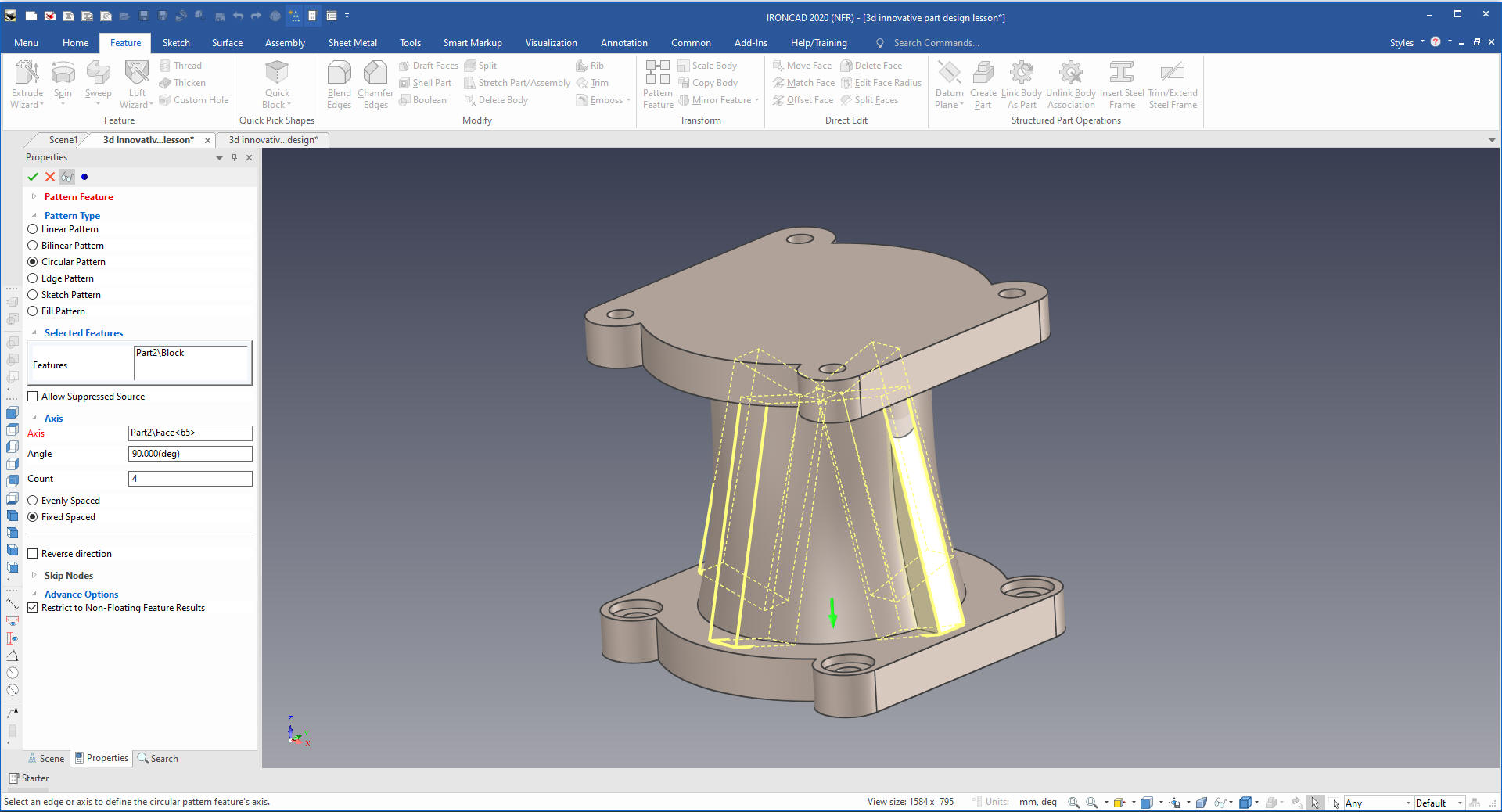Enable the Reverse direction checkbox
Image resolution: width=1502 pixels, height=812 pixels.
pyautogui.click(x=33, y=554)
